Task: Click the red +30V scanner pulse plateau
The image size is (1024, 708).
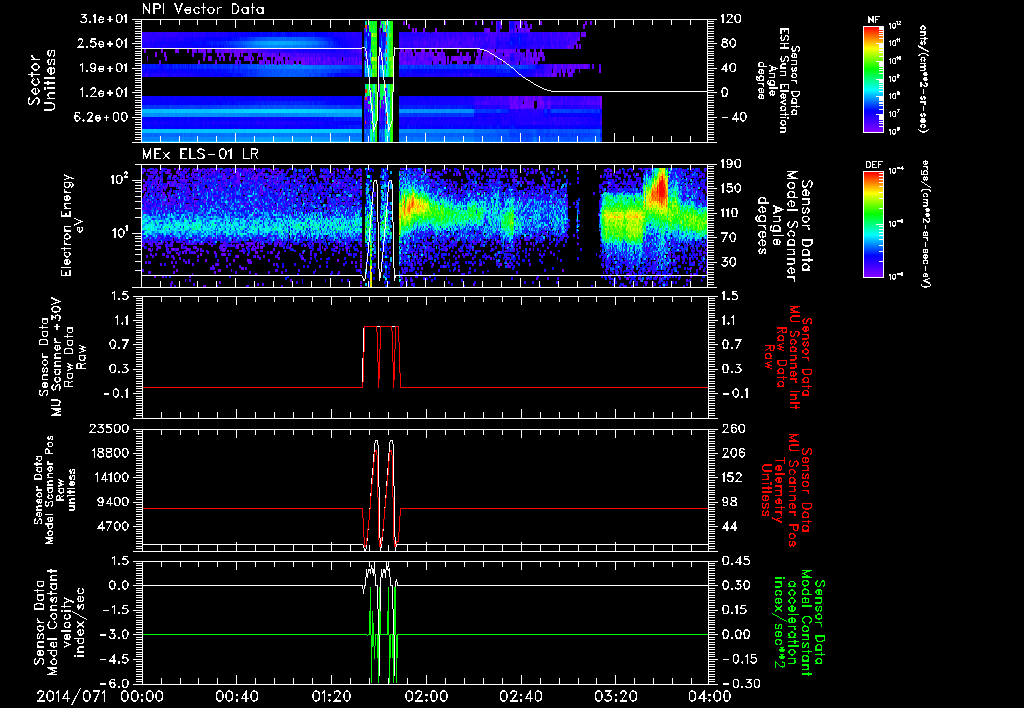Action: [381, 327]
